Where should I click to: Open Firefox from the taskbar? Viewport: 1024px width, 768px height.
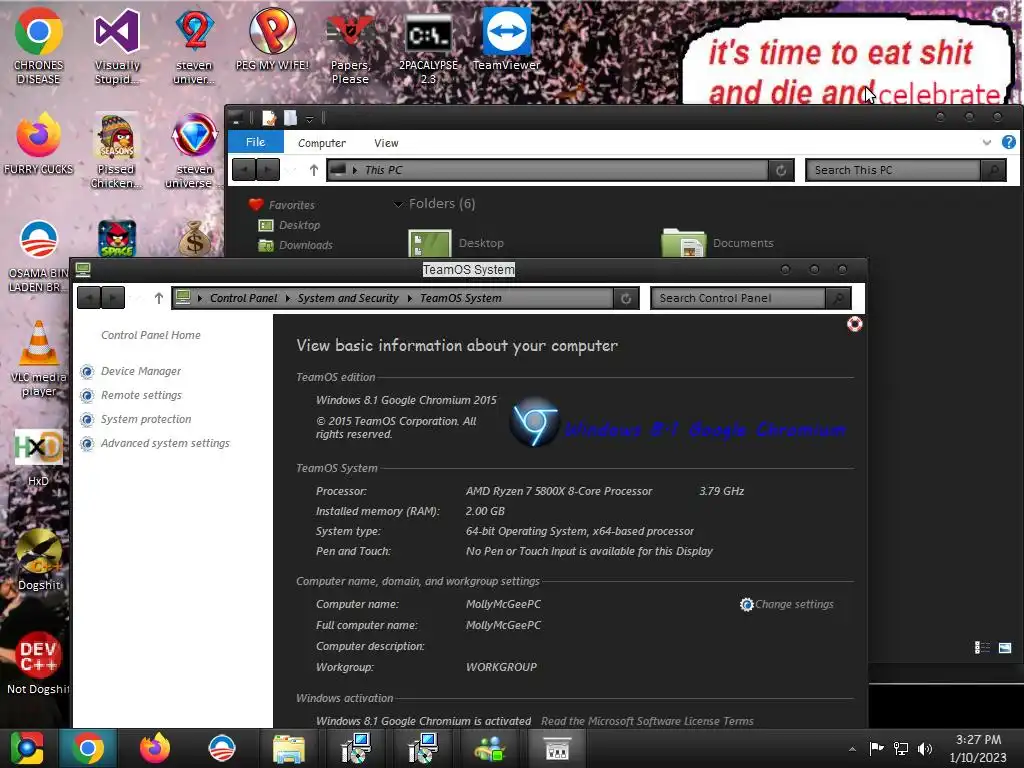(155, 748)
